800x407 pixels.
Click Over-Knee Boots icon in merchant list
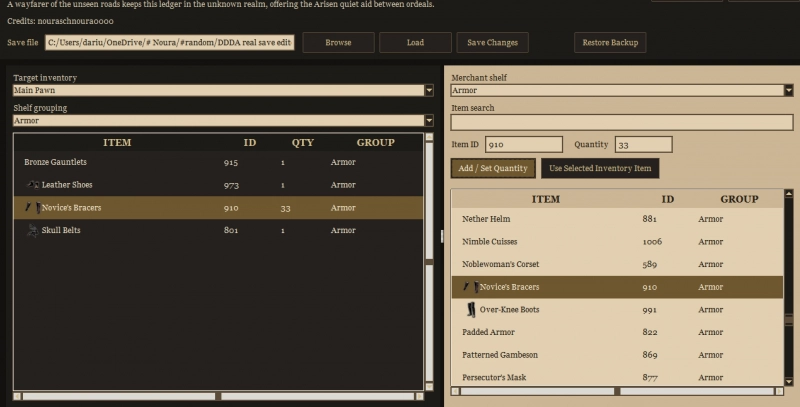(x=471, y=310)
